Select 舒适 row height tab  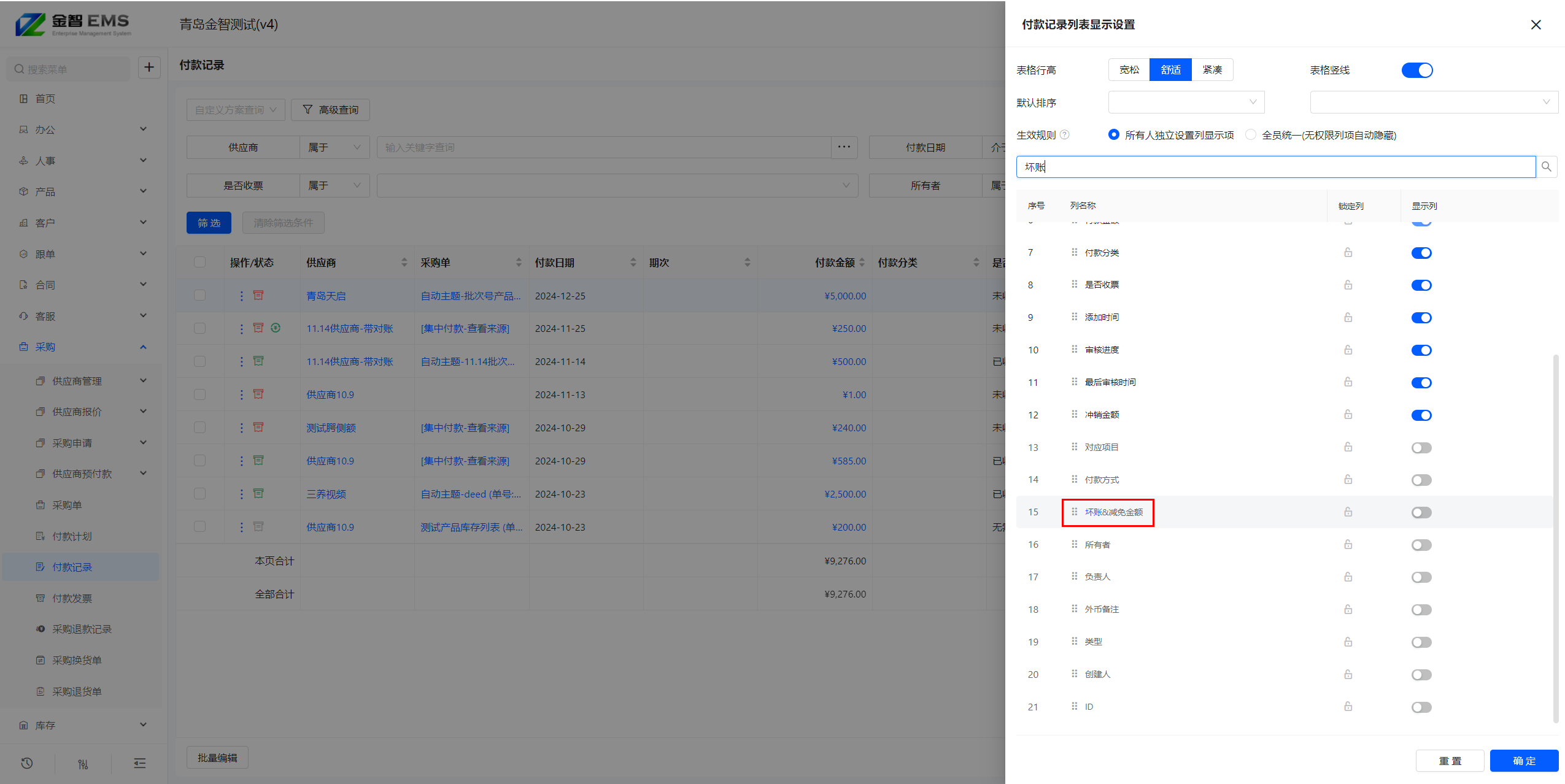(x=1170, y=70)
